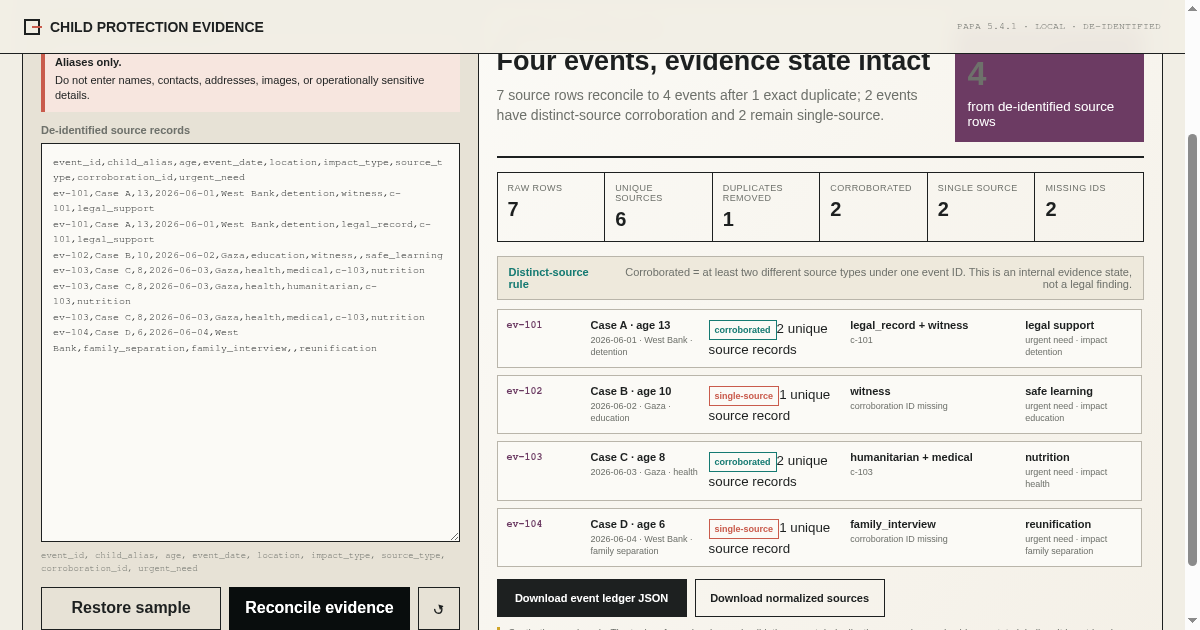Click the CORROBORATED stat cell
1200x630 pixels.
point(873,207)
